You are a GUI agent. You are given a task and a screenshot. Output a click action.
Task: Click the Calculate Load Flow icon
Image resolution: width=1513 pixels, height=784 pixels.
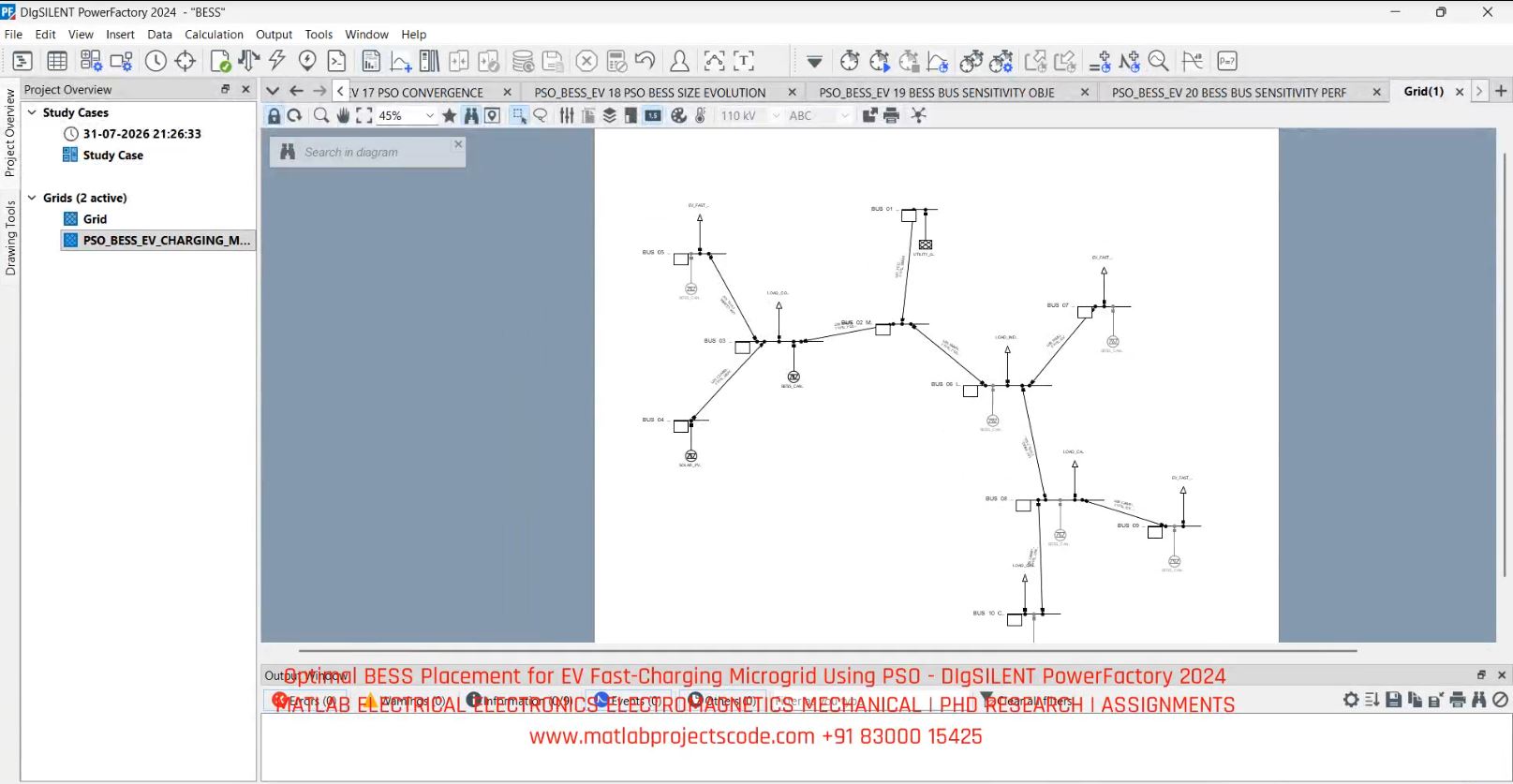(248, 61)
